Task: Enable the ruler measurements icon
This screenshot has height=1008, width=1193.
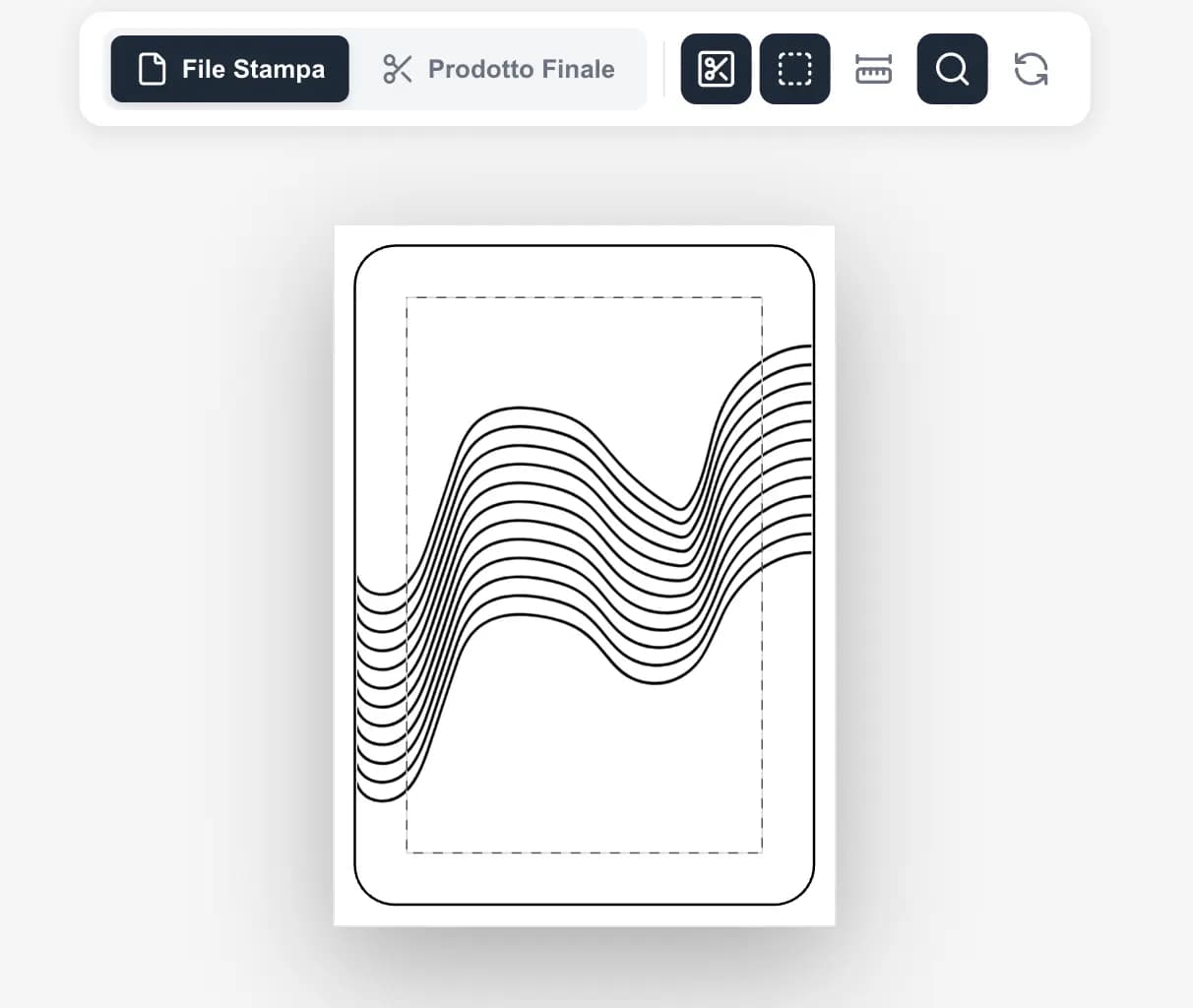Action: pos(873,69)
